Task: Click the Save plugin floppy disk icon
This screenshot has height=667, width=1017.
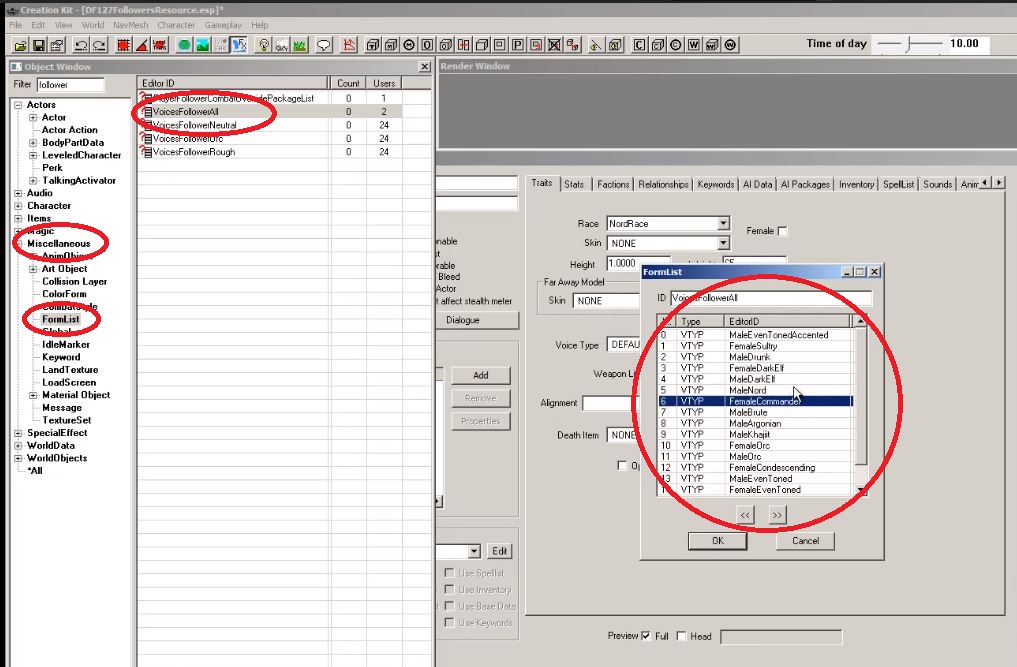Action: 38,45
